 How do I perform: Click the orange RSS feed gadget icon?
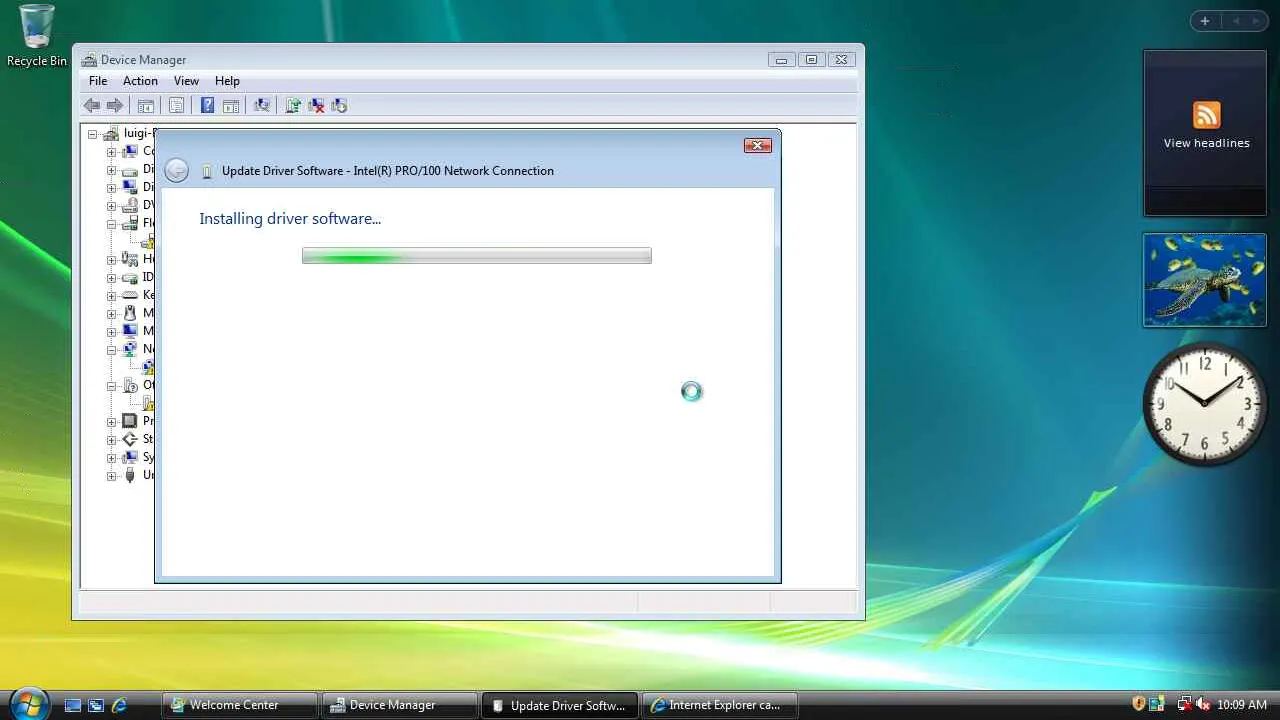[x=1206, y=114]
